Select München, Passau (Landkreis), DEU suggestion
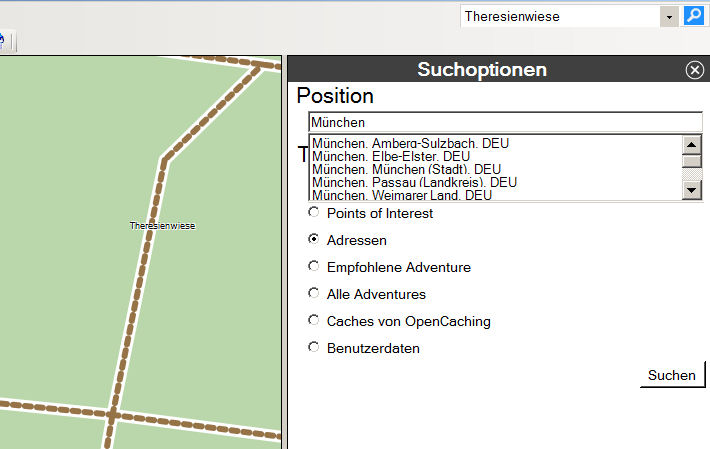Image resolution: width=710 pixels, height=449 pixels. 414,182
